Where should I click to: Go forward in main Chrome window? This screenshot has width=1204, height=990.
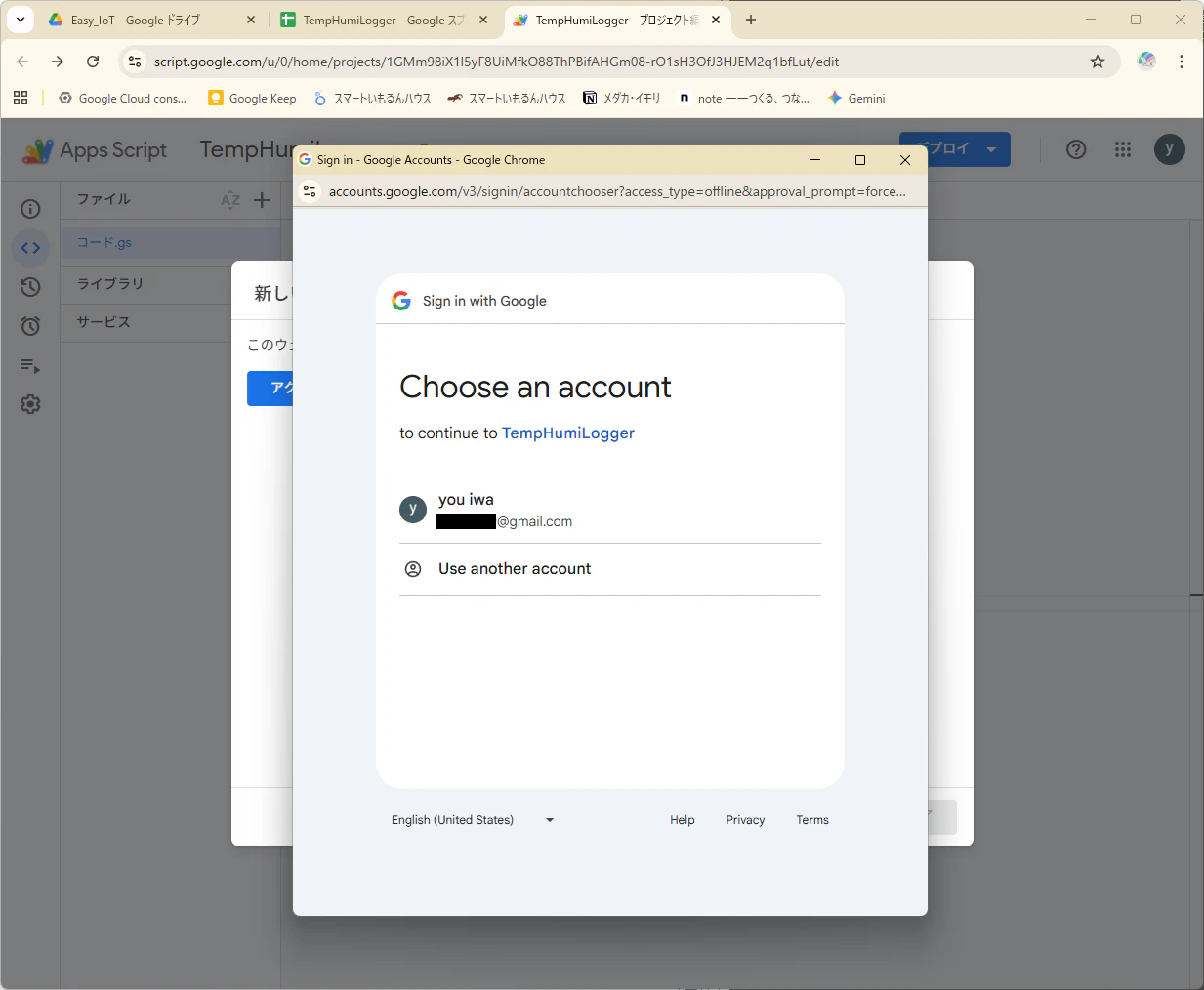pos(58,62)
